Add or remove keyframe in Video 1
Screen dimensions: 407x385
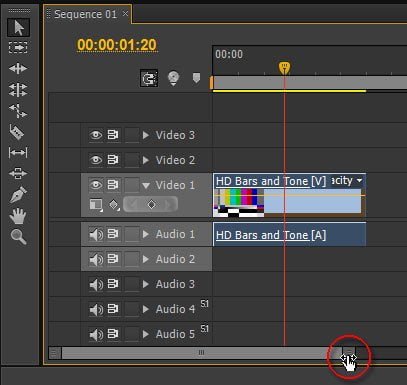click(151, 204)
